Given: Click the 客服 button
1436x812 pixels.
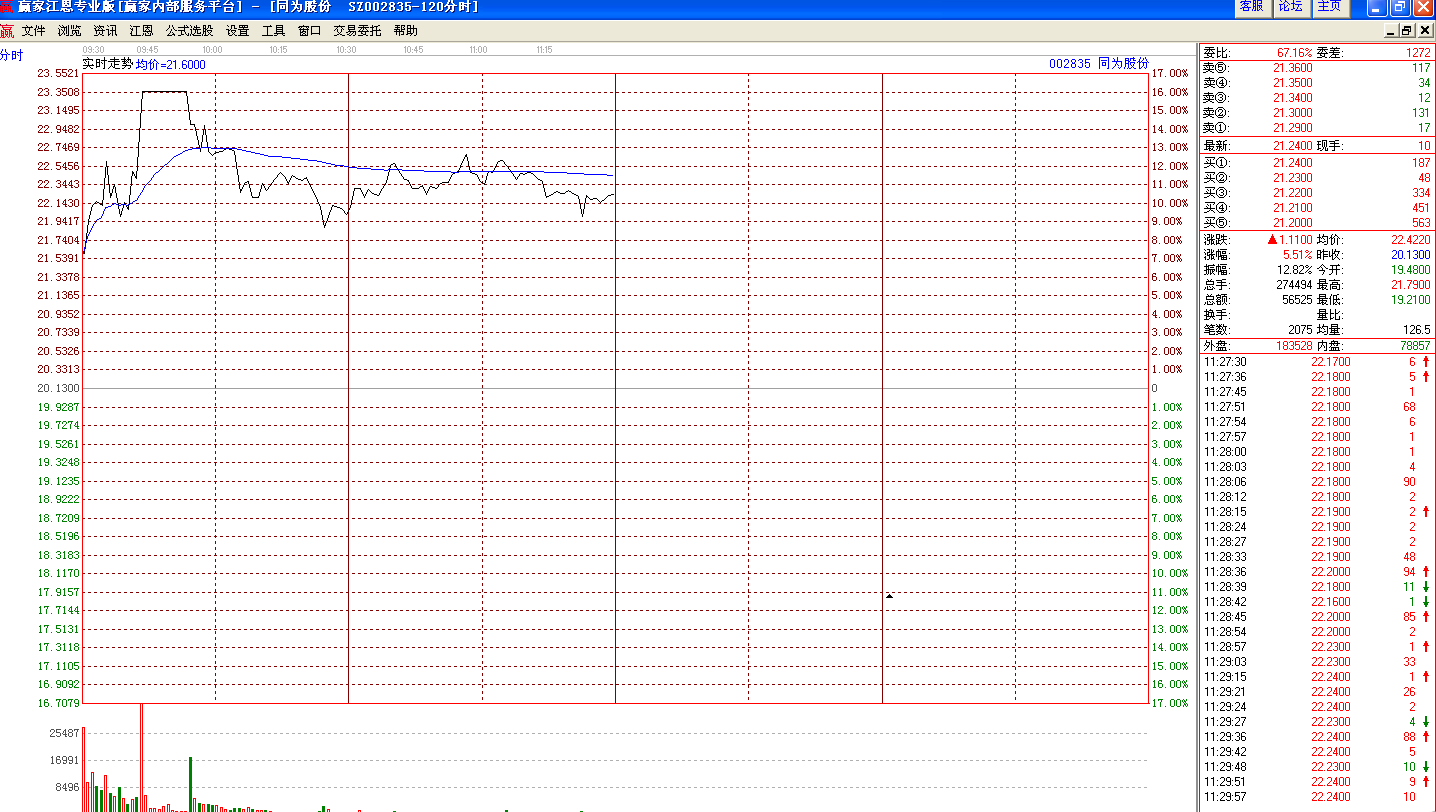Looking at the screenshot, I should 1252,7.
